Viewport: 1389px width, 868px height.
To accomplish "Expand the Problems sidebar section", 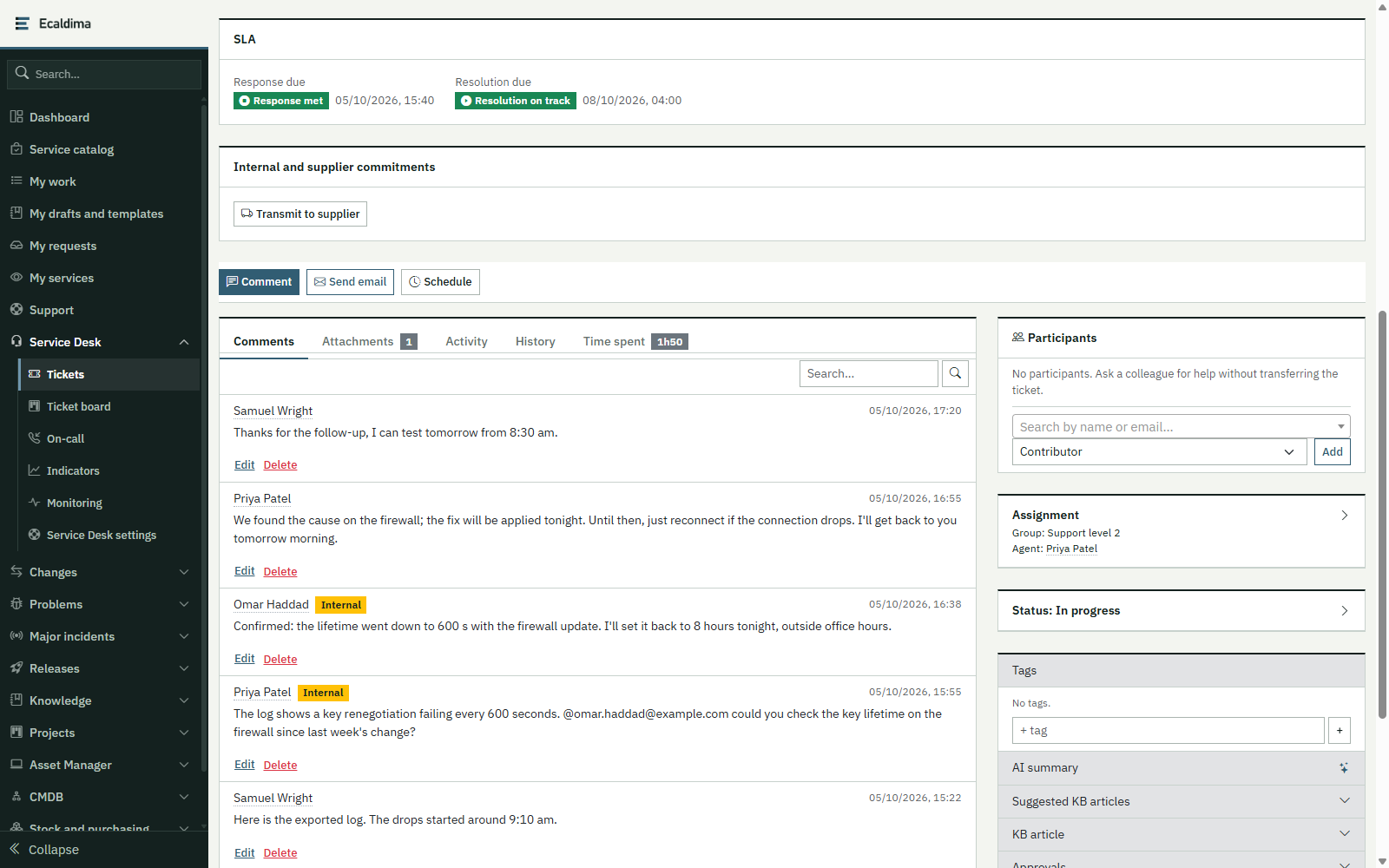I will pyautogui.click(x=184, y=604).
